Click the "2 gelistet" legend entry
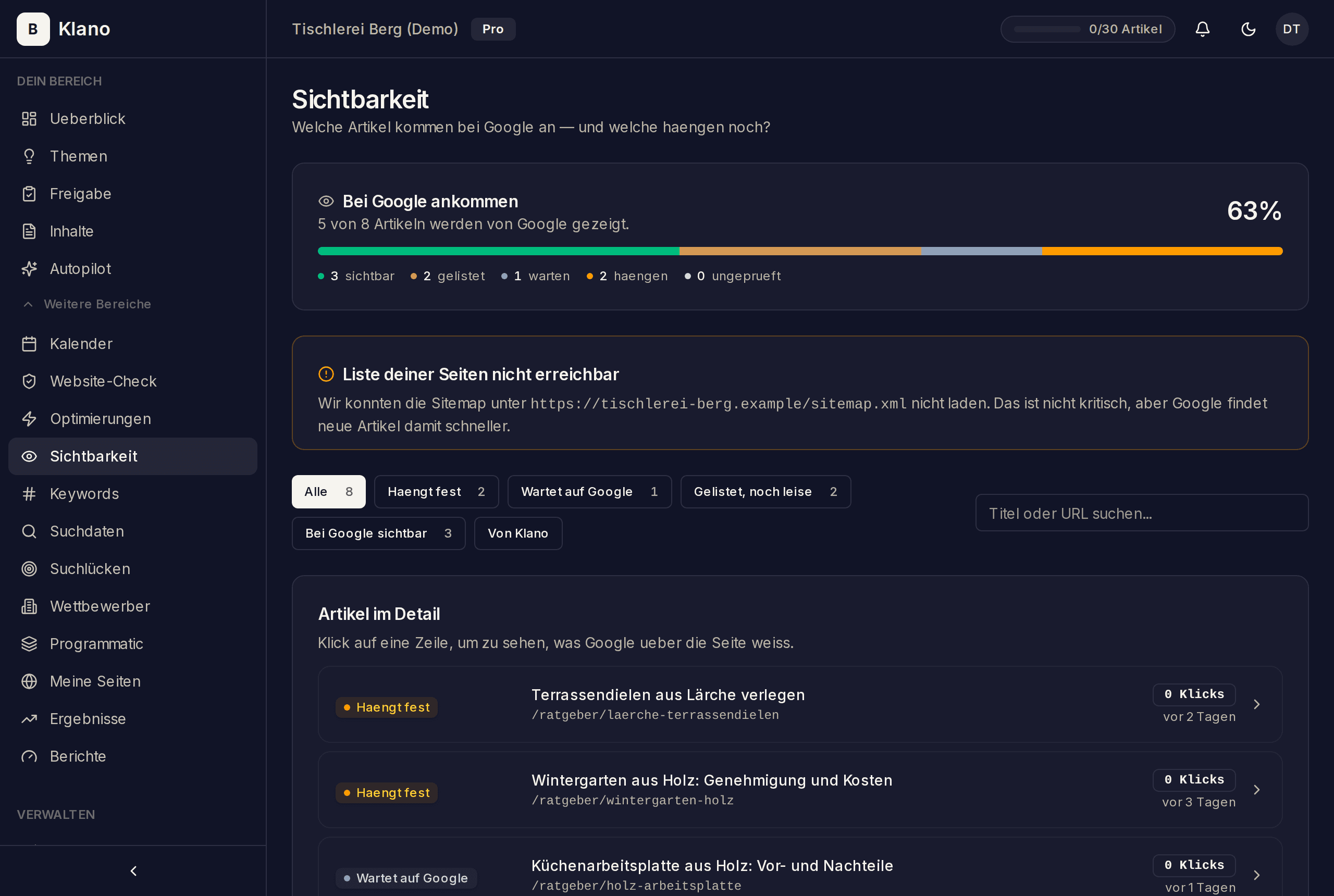This screenshot has width=1334, height=896. pos(448,277)
